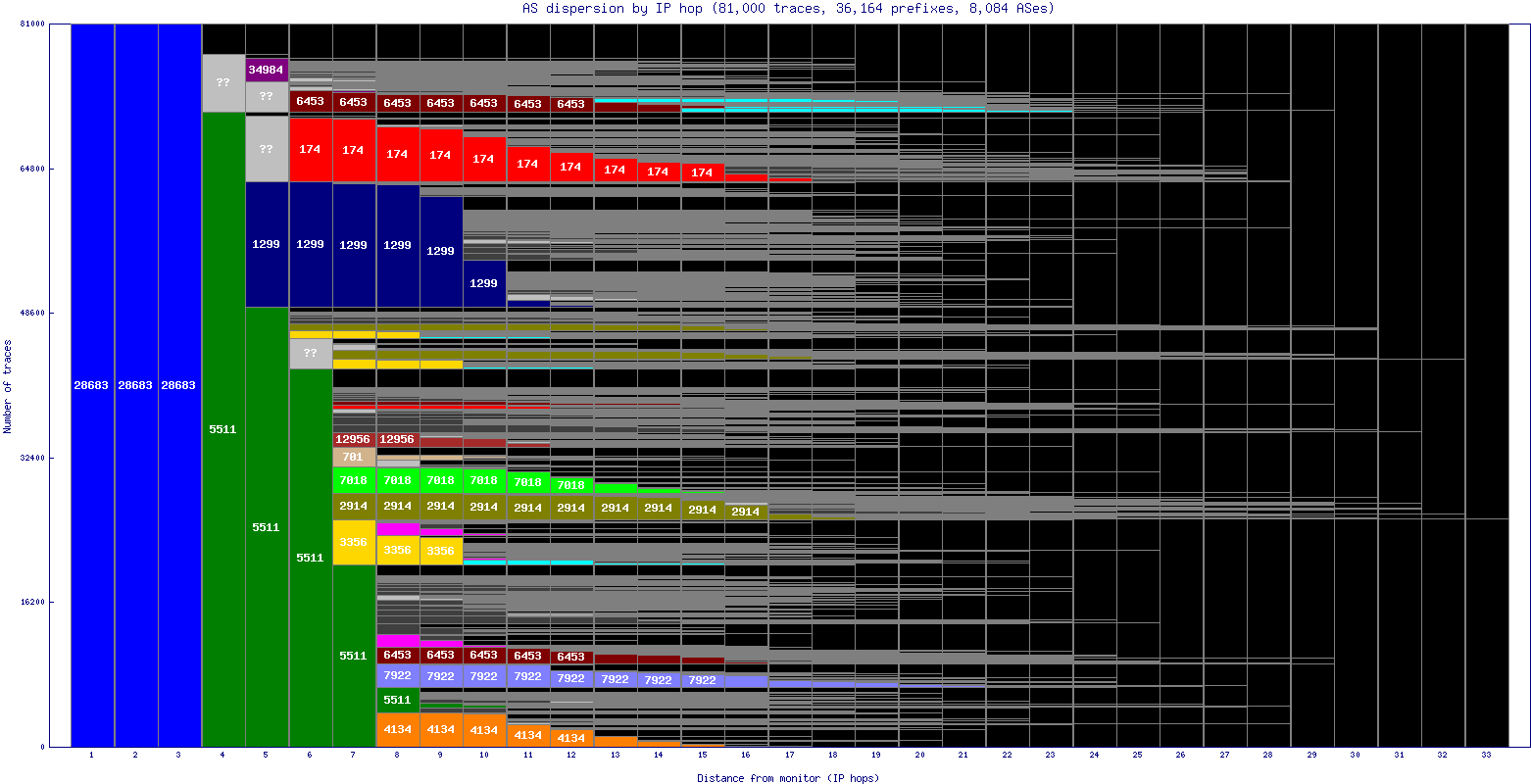Click the gray "??" block at hop 6

(x=311, y=354)
